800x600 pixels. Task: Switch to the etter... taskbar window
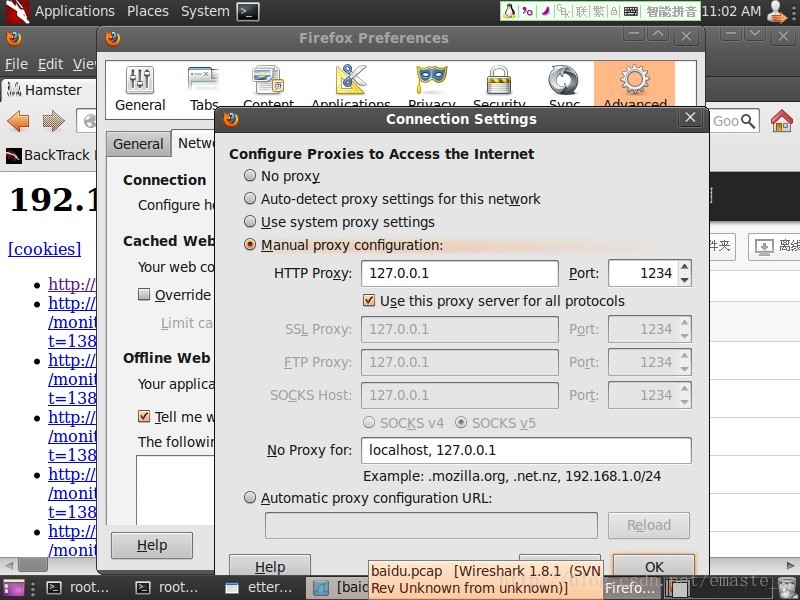click(x=259, y=588)
